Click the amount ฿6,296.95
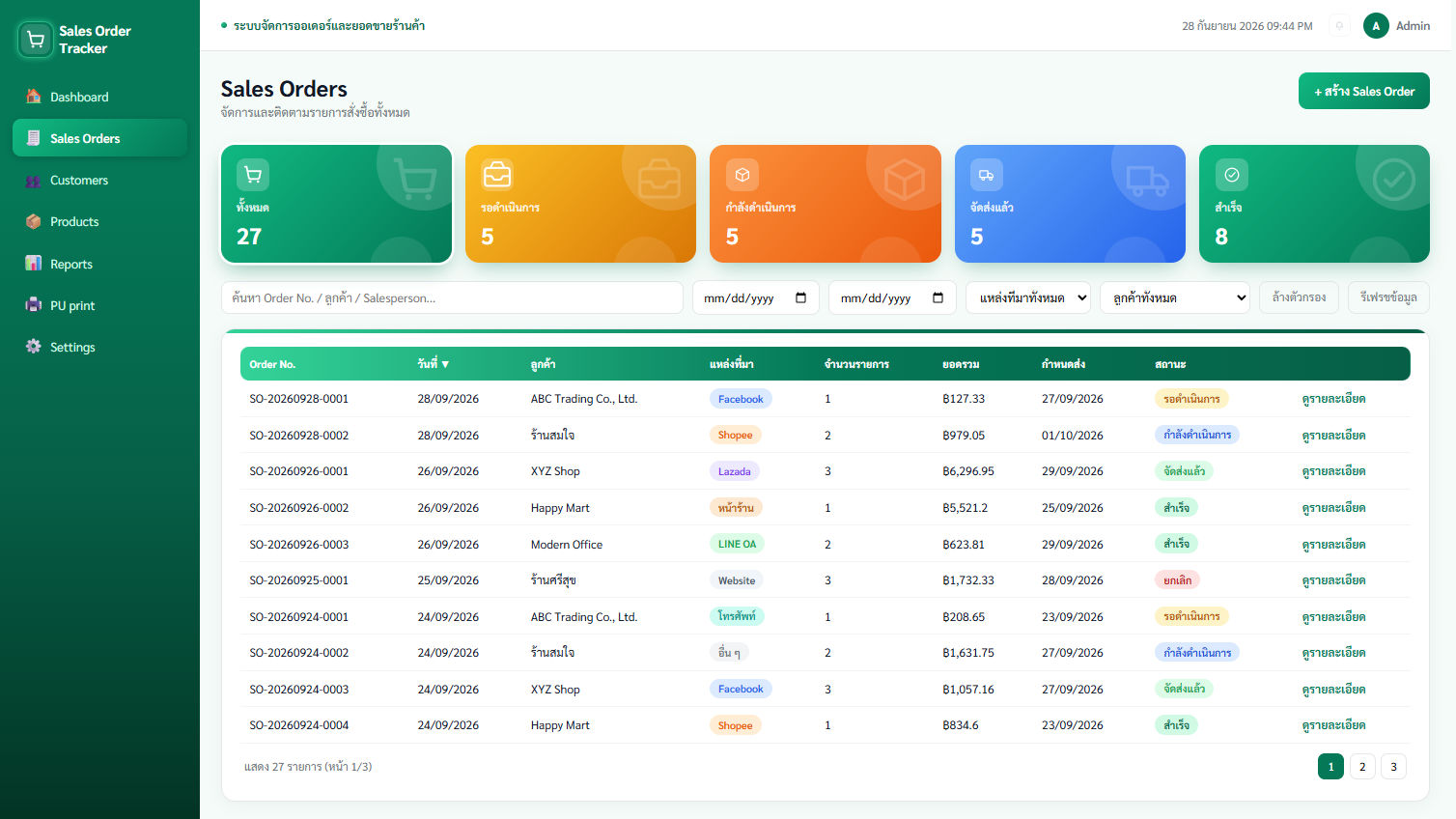The height and width of the screenshot is (819, 1456). click(968, 471)
